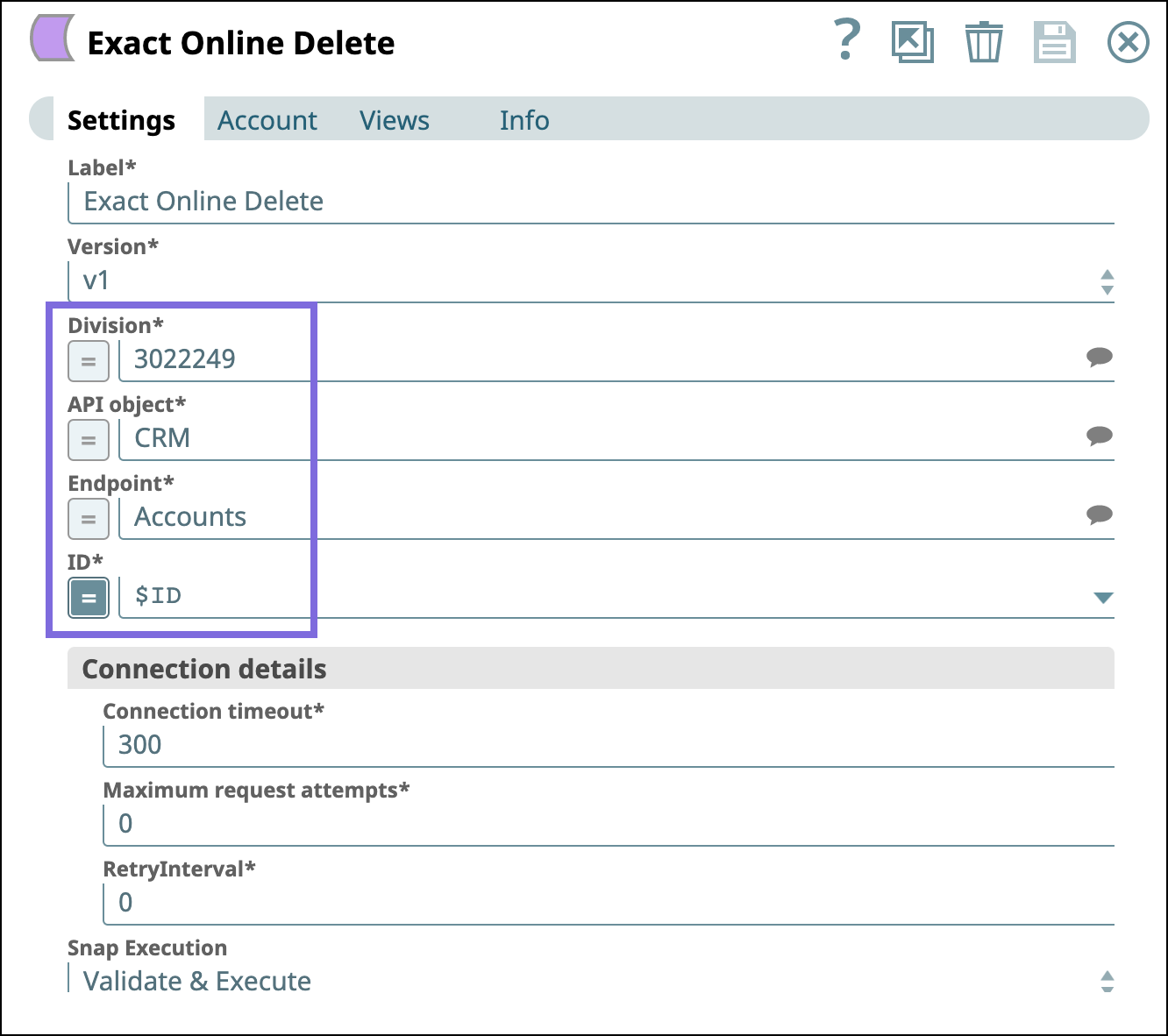This screenshot has height=1036, width=1168.
Task: Toggle expression button for API object
Action: point(89,440)
